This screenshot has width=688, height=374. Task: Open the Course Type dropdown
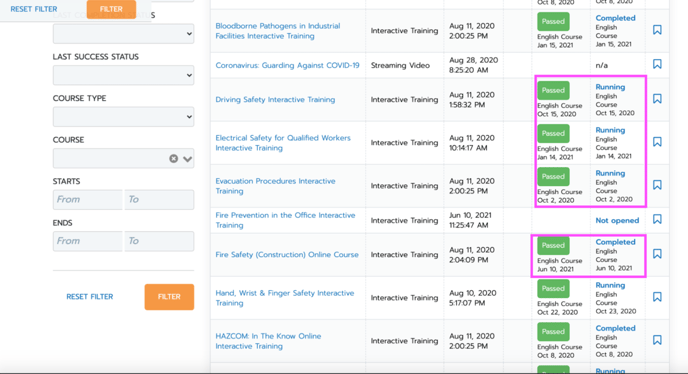click(x=123, y=117)
